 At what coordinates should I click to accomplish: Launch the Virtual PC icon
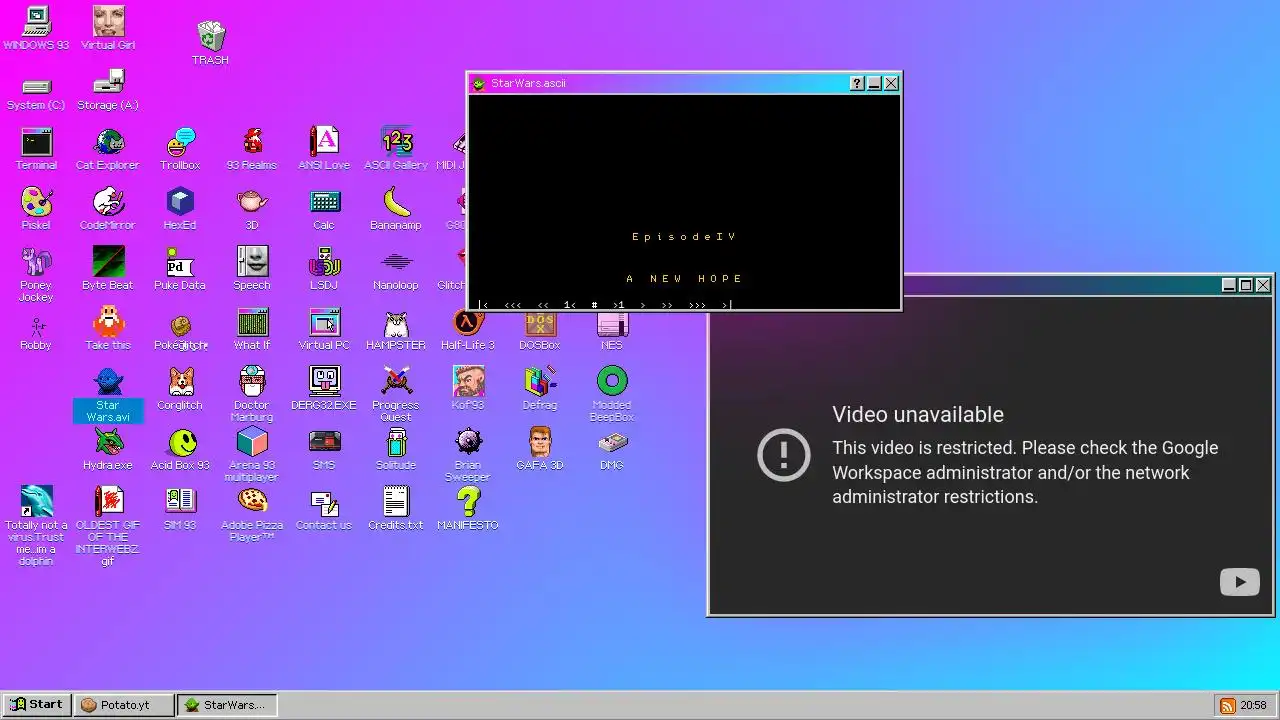[324, 329]
